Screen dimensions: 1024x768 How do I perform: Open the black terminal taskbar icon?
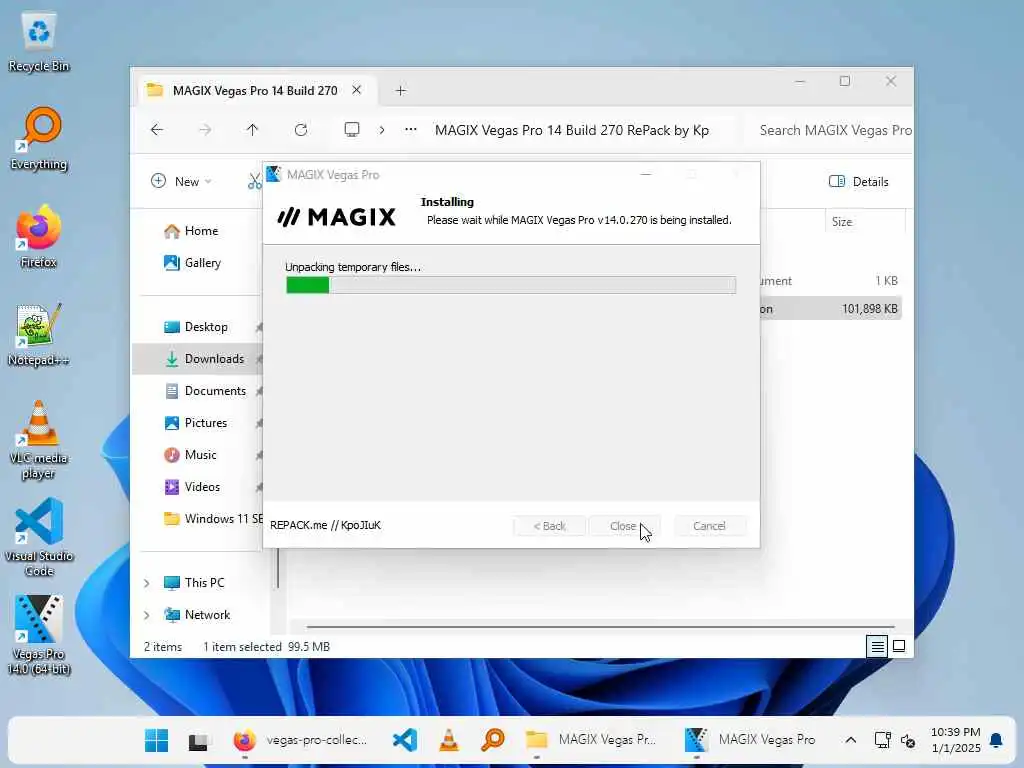tap(199, 741)
